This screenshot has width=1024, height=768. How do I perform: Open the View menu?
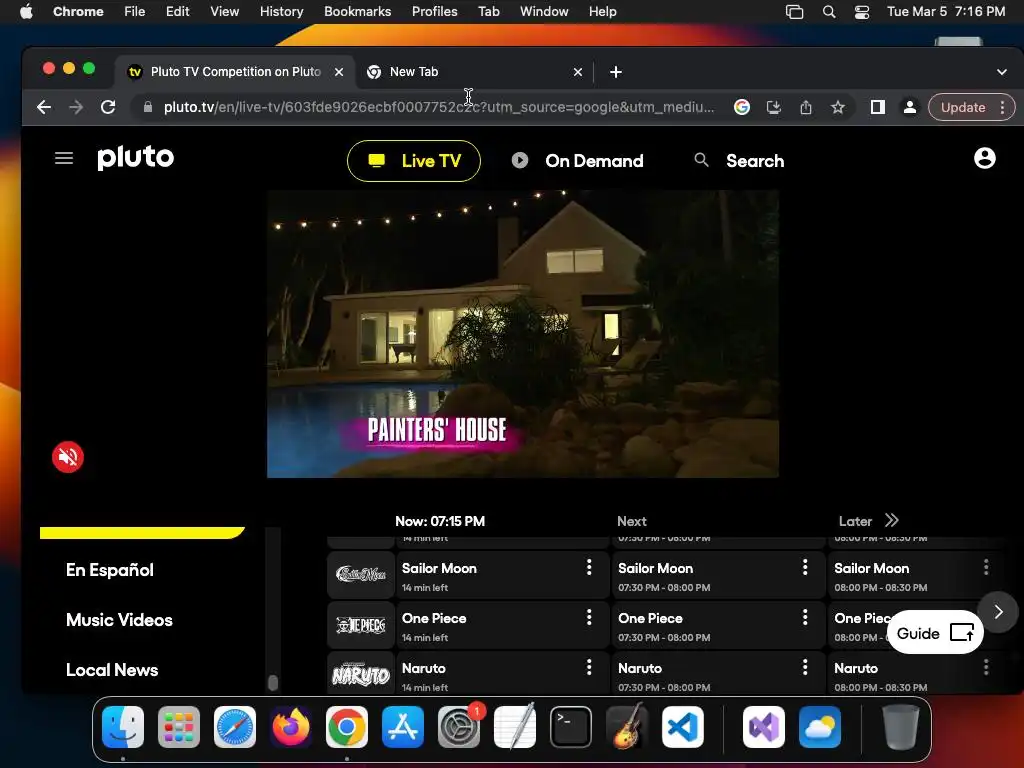coord(225,11)
